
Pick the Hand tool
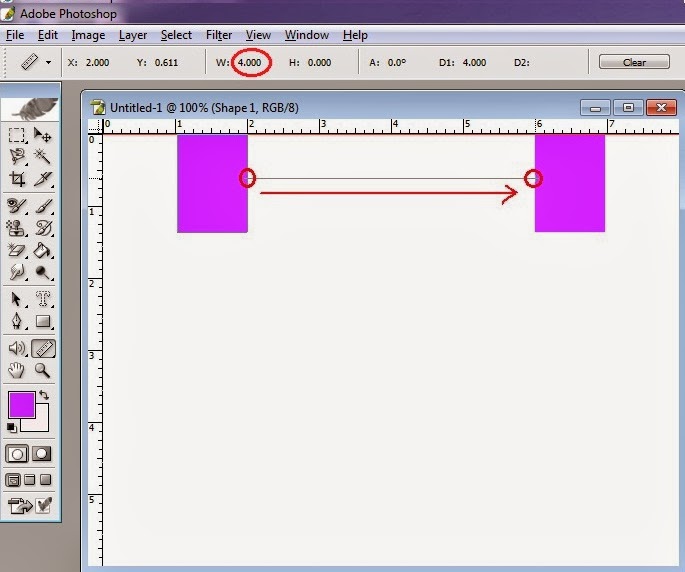click(17, 370)
